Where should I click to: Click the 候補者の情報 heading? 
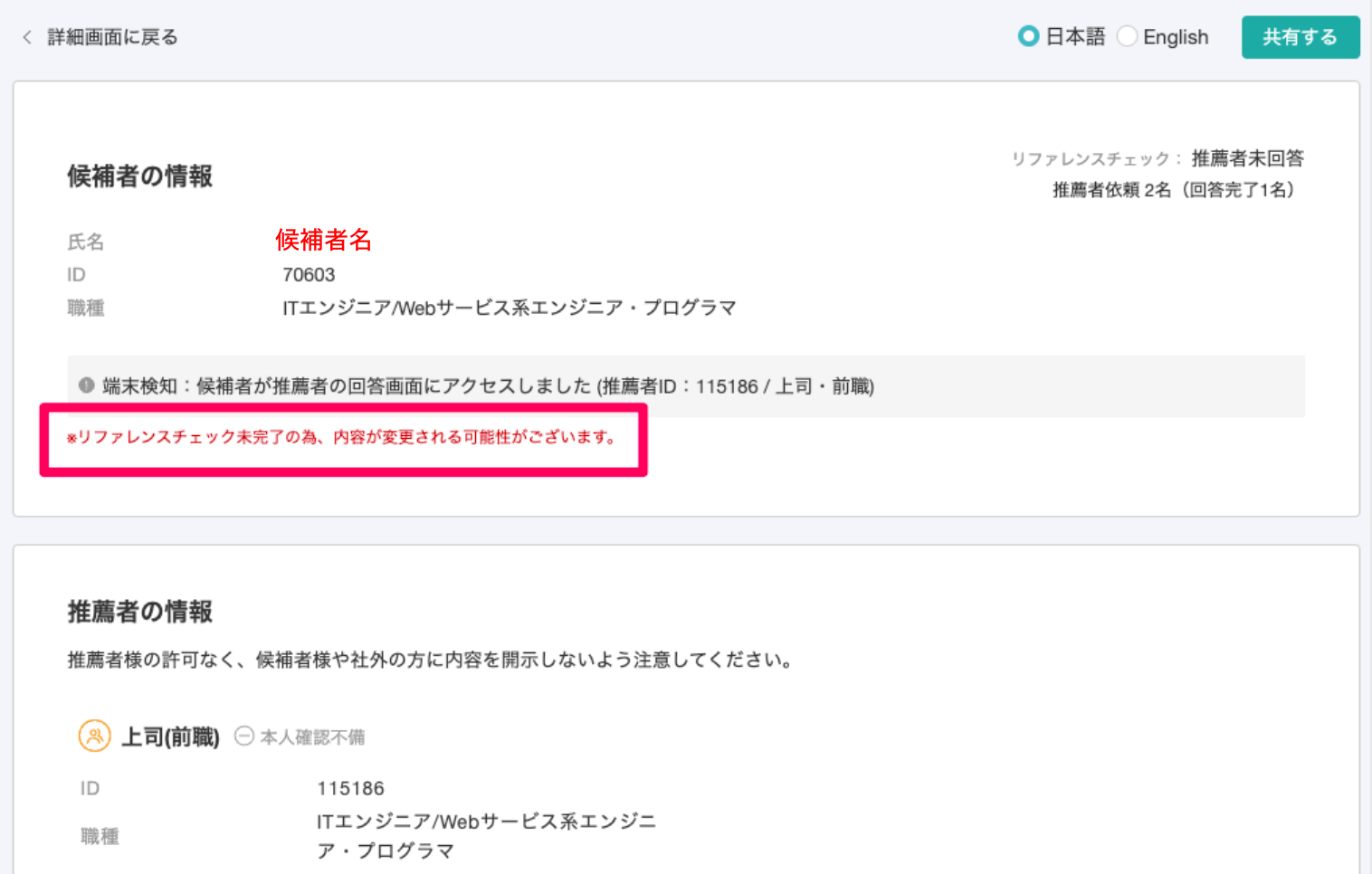(x=140, y=176)
